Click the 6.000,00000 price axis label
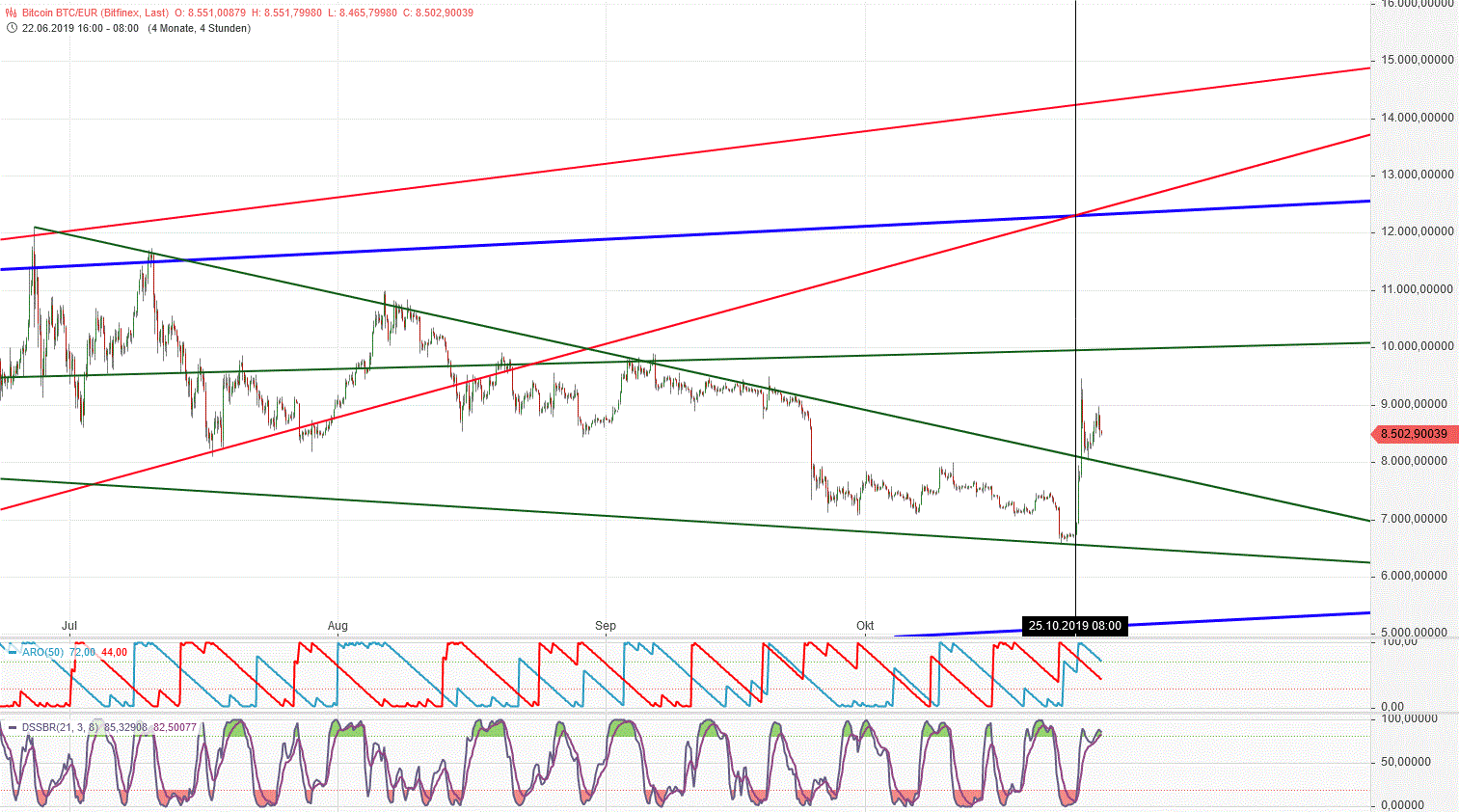Screen dimensions: 1459x812 [1415, 576]
